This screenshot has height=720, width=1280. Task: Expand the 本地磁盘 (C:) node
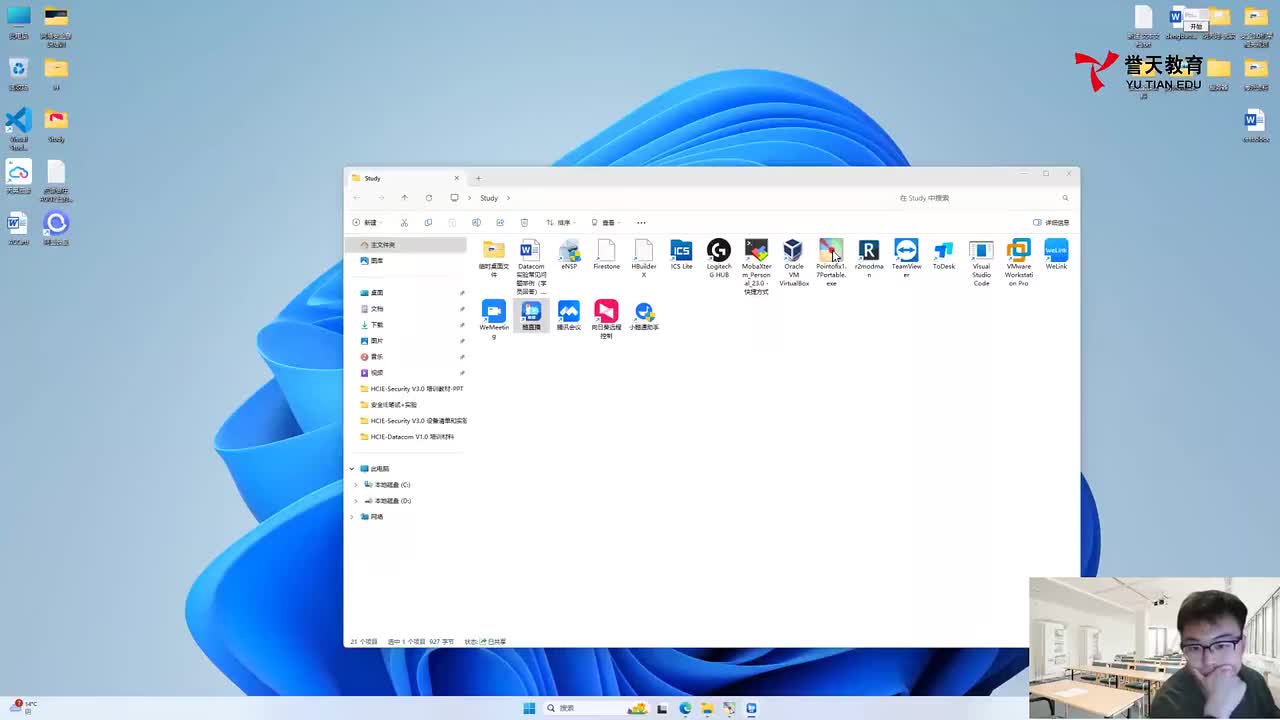pos(355,485)
